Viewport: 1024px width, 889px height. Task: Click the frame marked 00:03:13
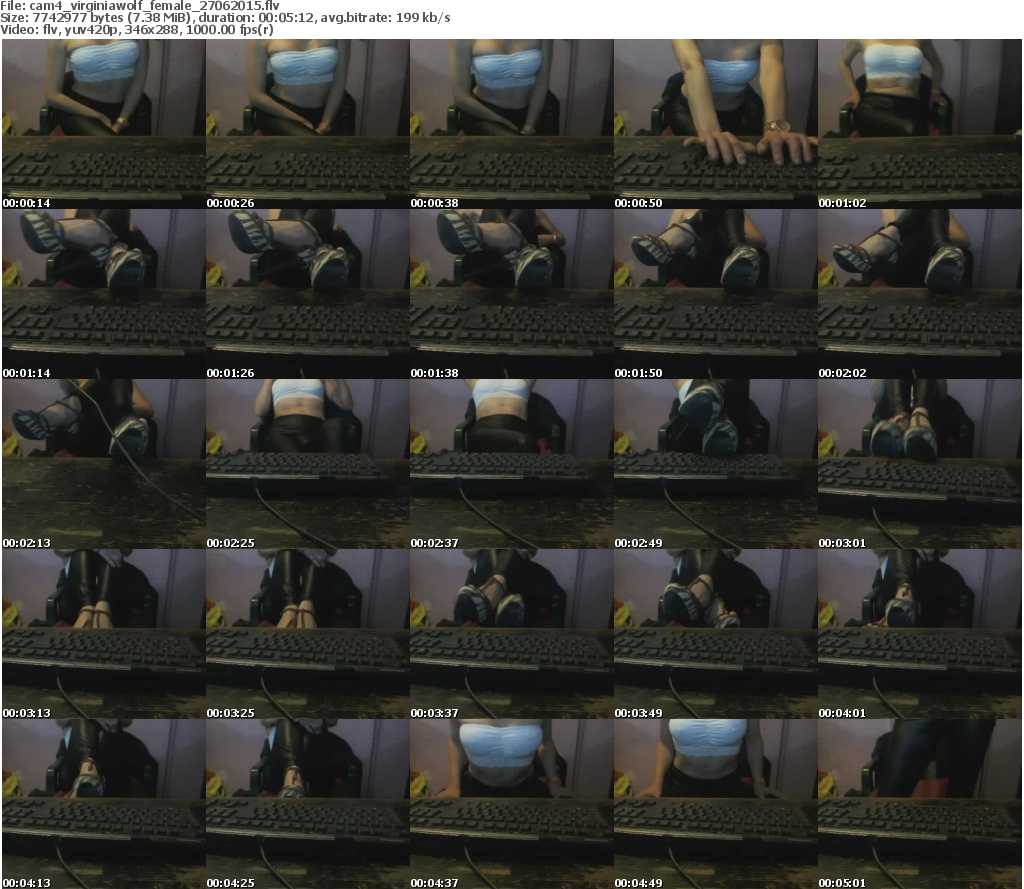coord(104,634)
